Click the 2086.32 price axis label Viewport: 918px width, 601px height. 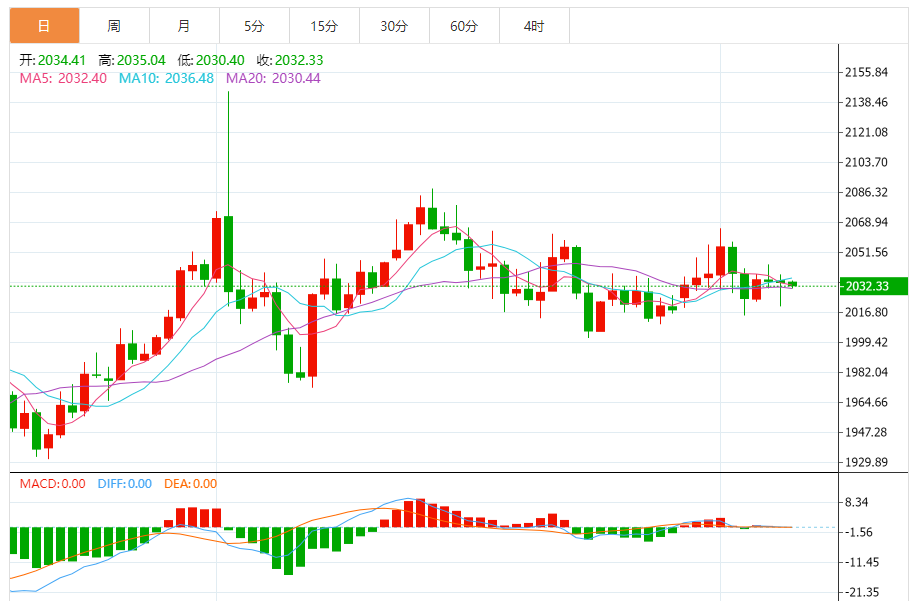tap(866, 193)
